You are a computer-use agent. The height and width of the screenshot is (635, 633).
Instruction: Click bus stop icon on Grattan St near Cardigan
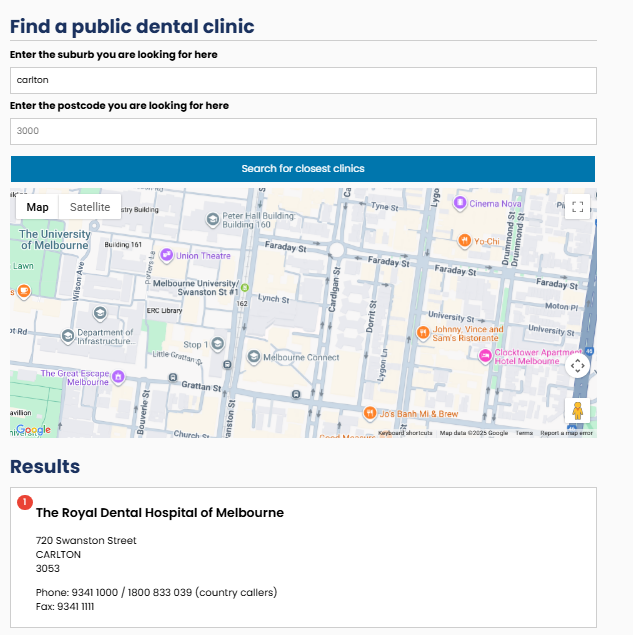(296, 394)
